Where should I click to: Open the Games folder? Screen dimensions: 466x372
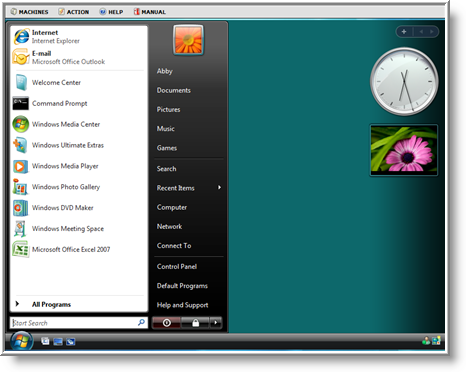[x=167, y=148]
